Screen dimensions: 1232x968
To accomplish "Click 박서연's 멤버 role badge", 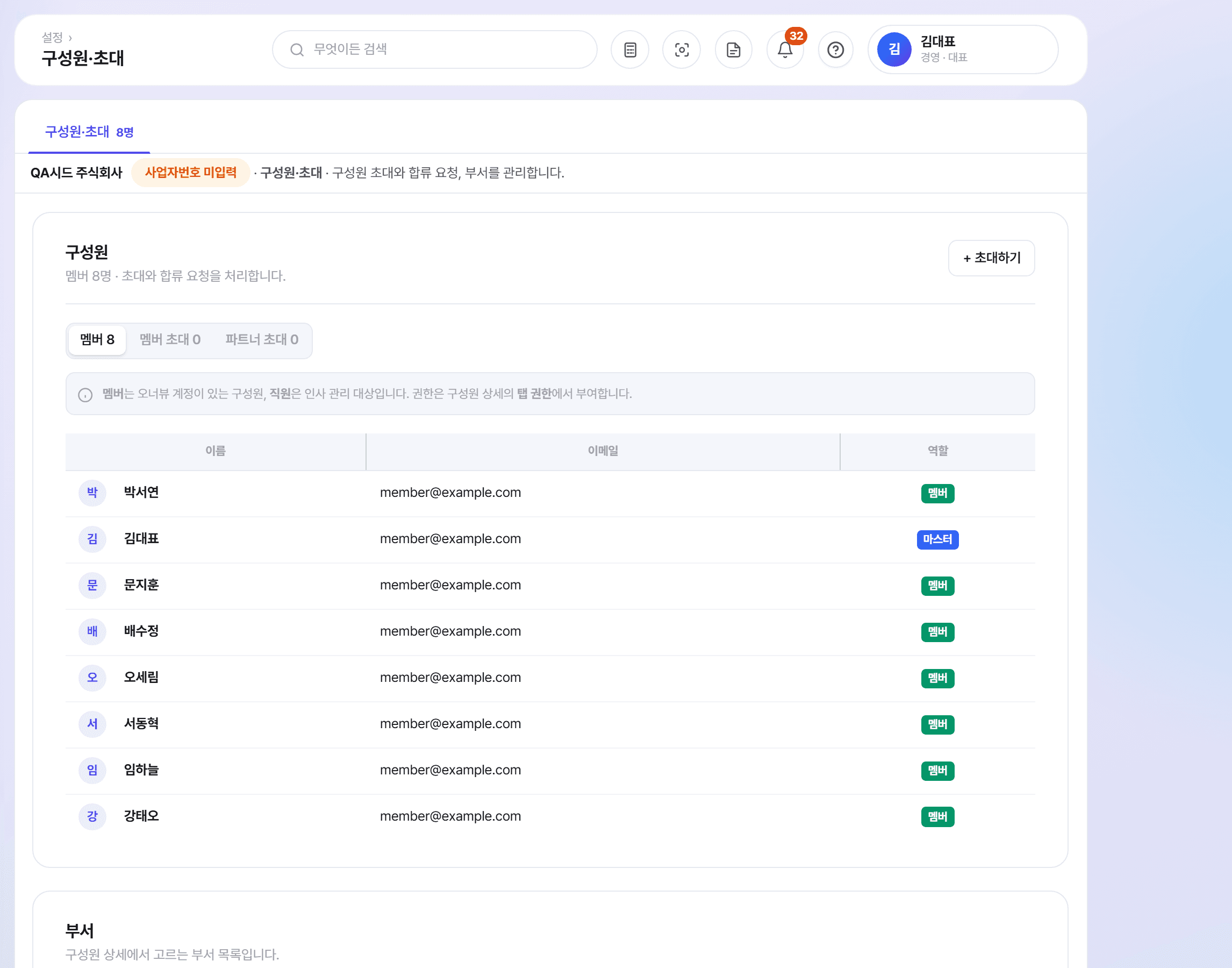I will click(x=937, y=493).
